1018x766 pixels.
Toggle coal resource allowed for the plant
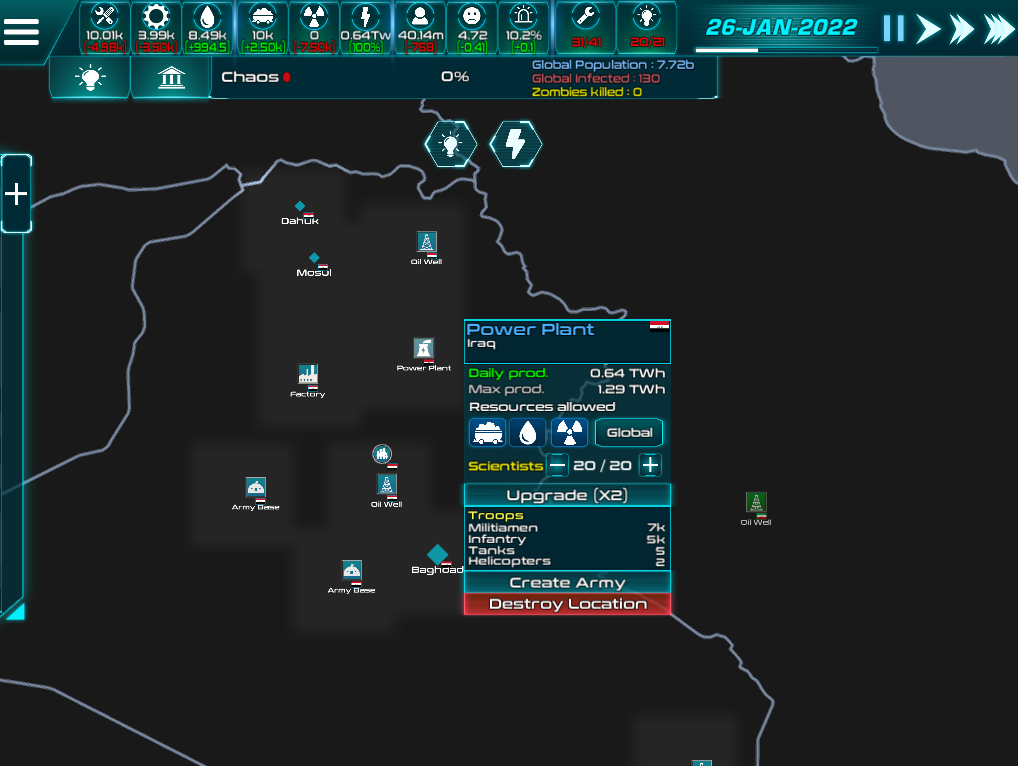pyautogui.click(x=488, y=433)
